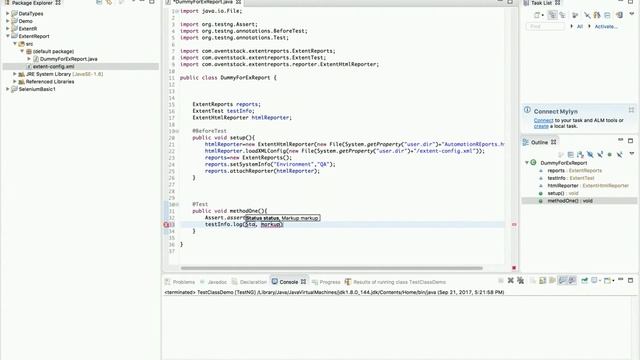The image size is (640, 360).
Task: Maximize the Console panel
Action: pos(631,280)
